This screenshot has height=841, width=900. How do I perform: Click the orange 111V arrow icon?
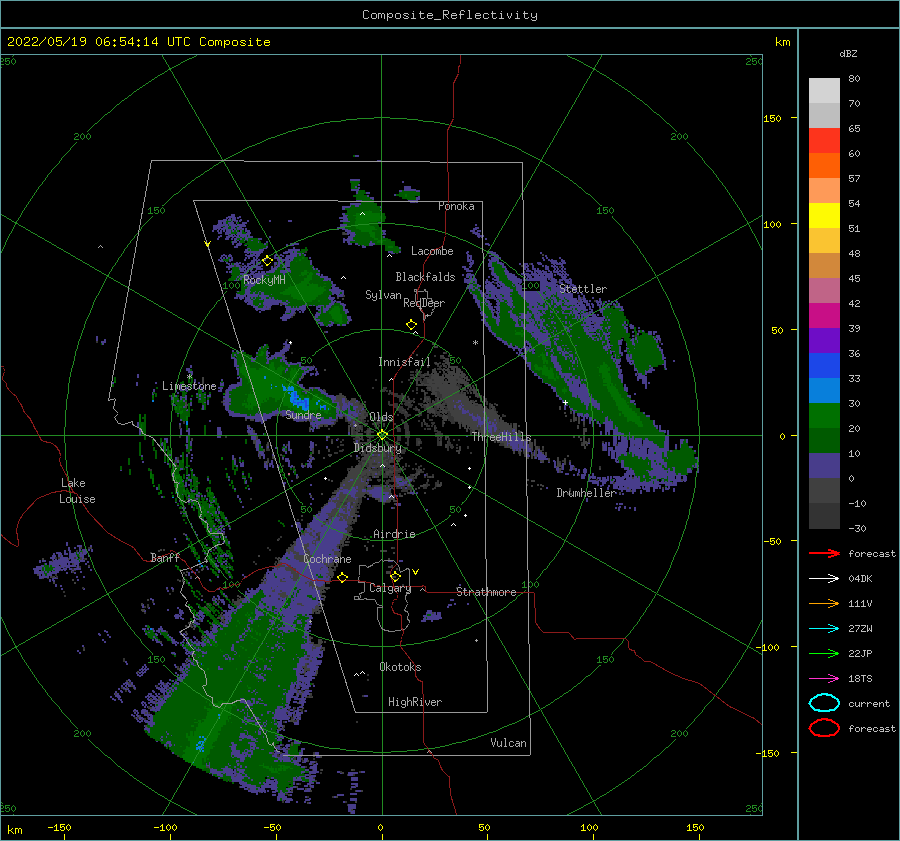point(824,603)
